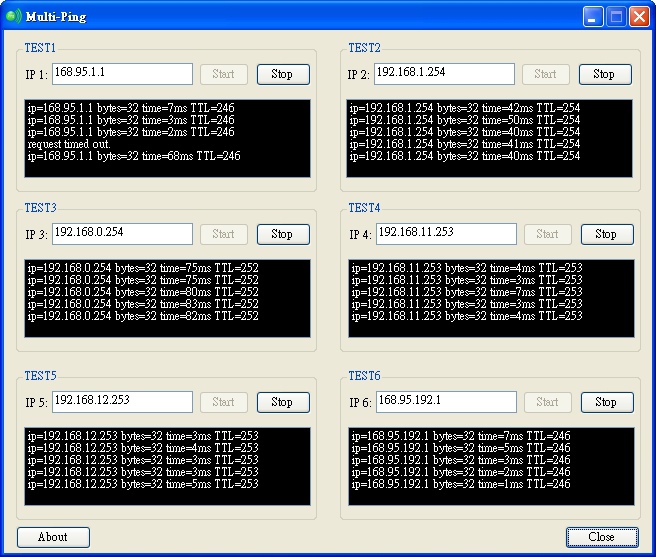Click TEST4 result line with time=7ms
The width and height of the screenshot is (656, 557).
pos(467,292)
